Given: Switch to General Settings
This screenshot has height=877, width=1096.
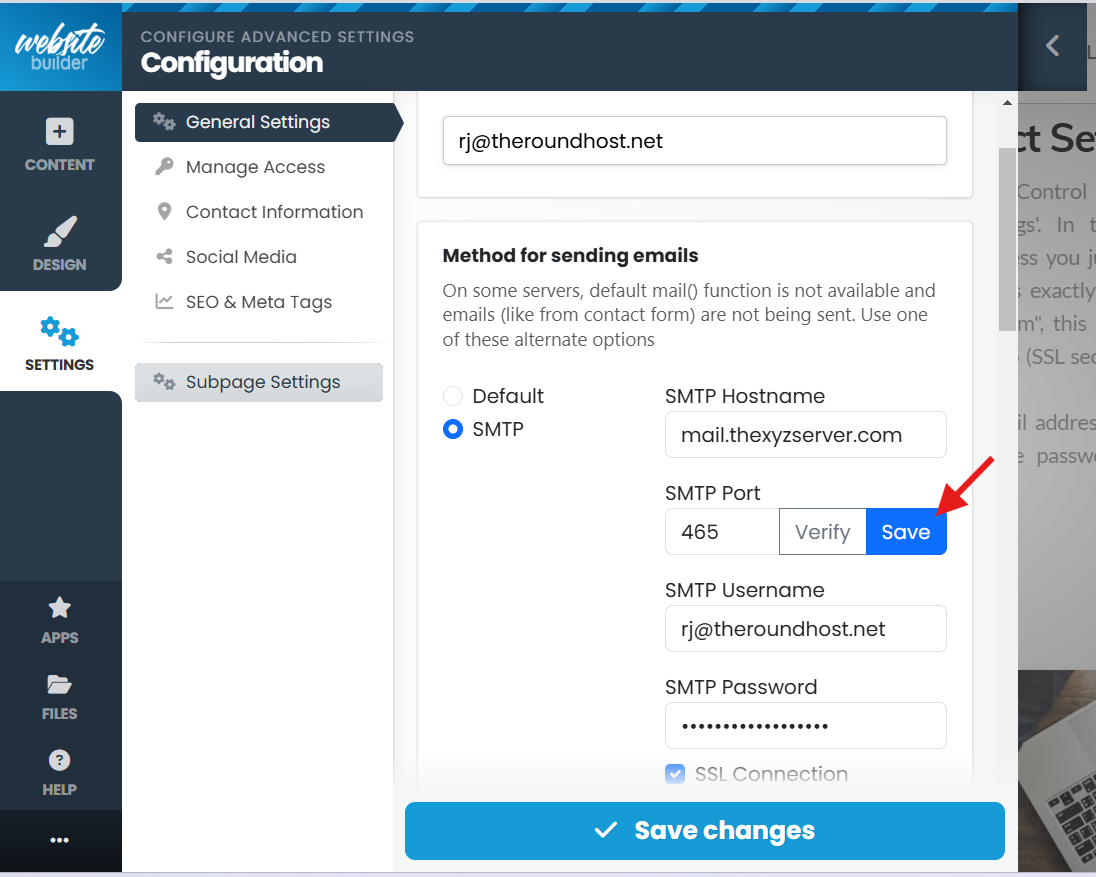Looking at the screenshot, I should [258, 122].
